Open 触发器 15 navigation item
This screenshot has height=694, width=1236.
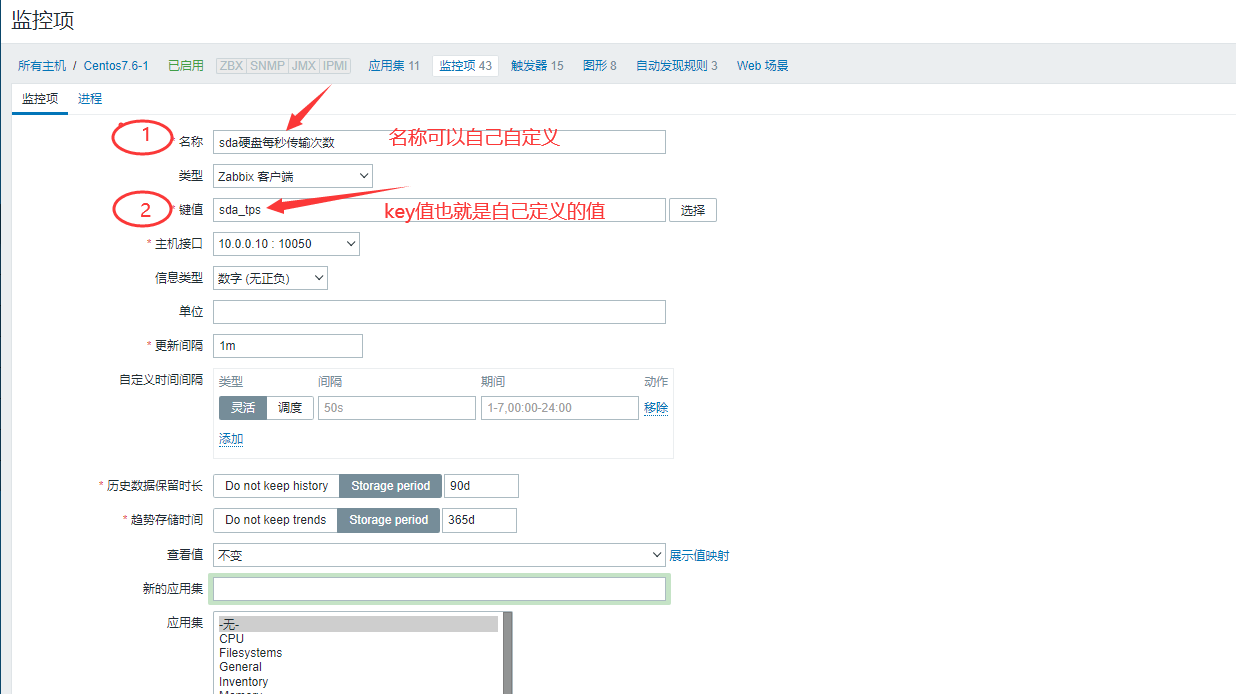click(x=537, y=66)
